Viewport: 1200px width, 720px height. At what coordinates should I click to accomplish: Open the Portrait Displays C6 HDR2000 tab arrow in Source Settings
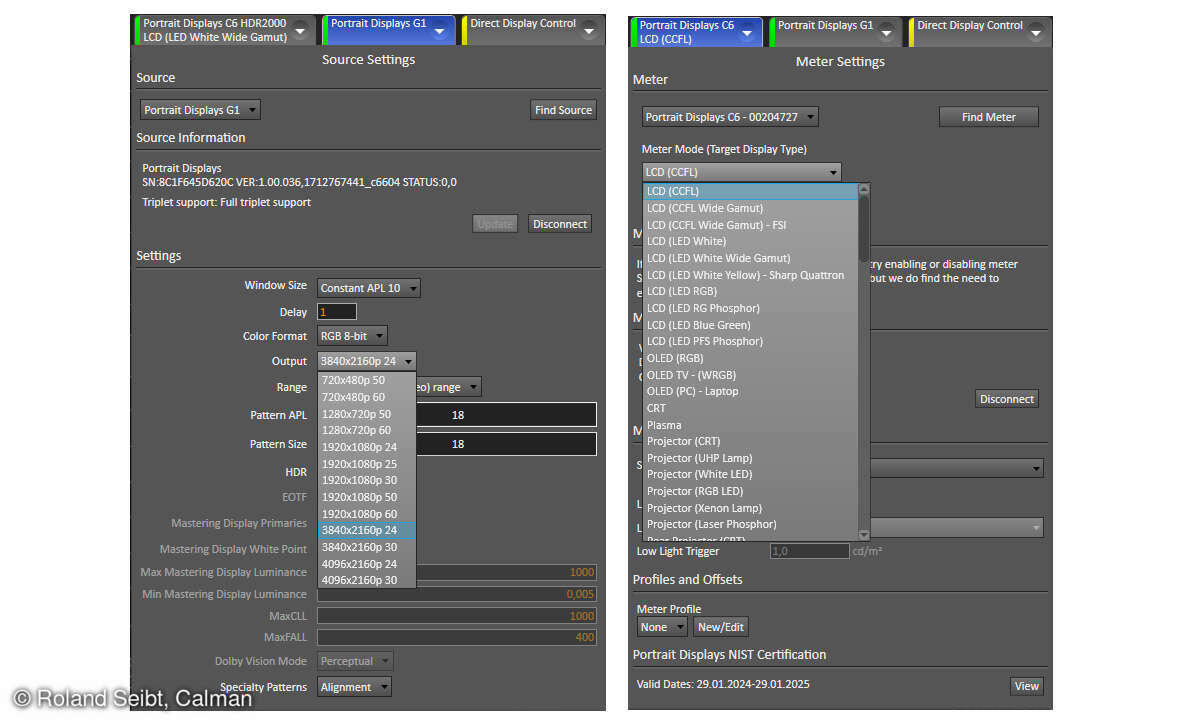(302, 31)
